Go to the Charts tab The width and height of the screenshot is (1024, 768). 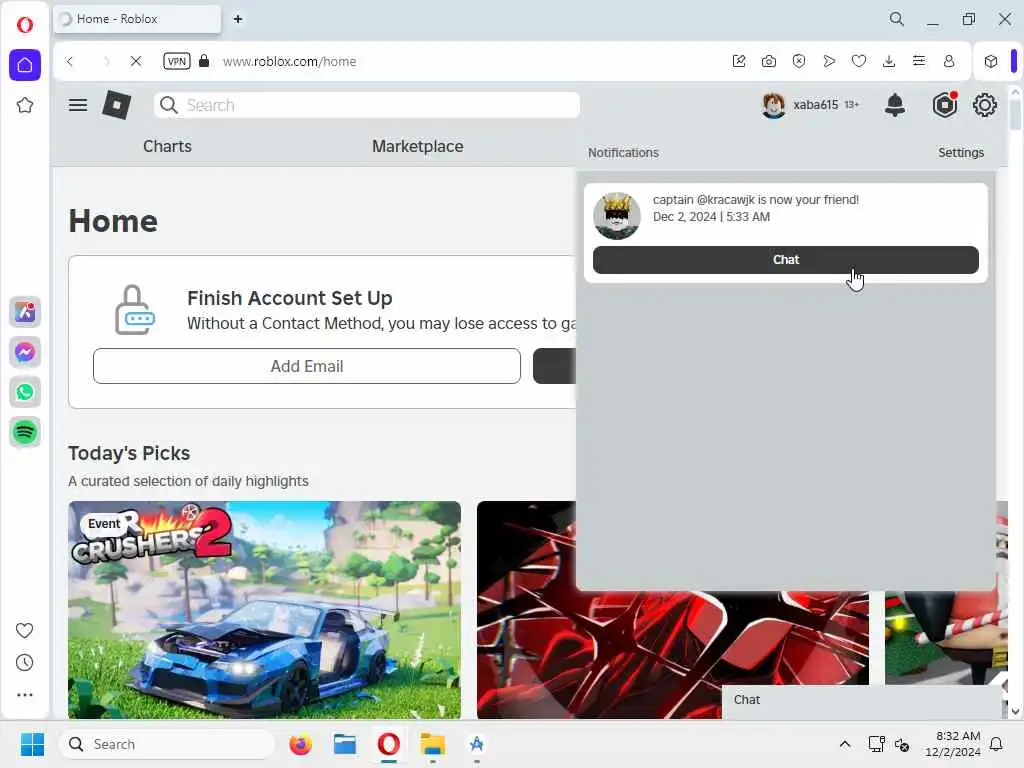167,146
